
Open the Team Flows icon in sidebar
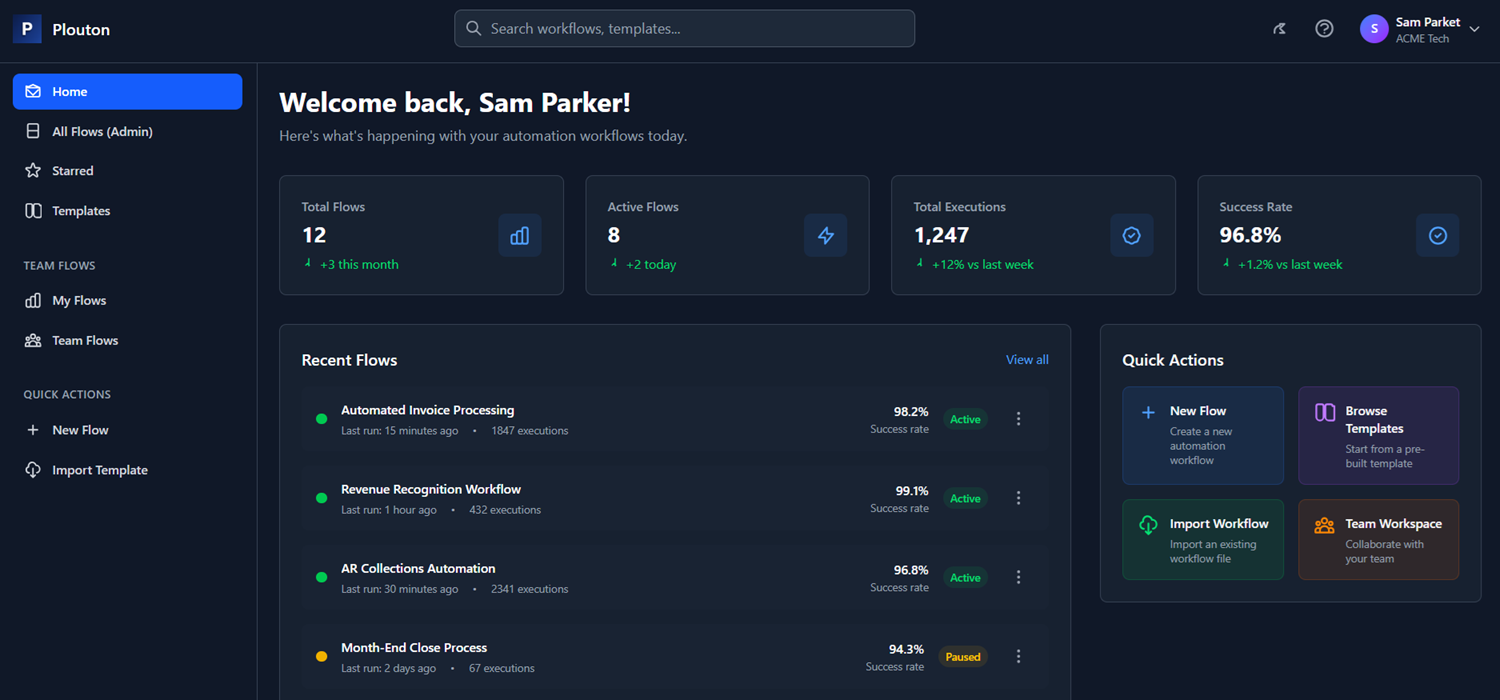pyautogui.click(x=34, y=340)
